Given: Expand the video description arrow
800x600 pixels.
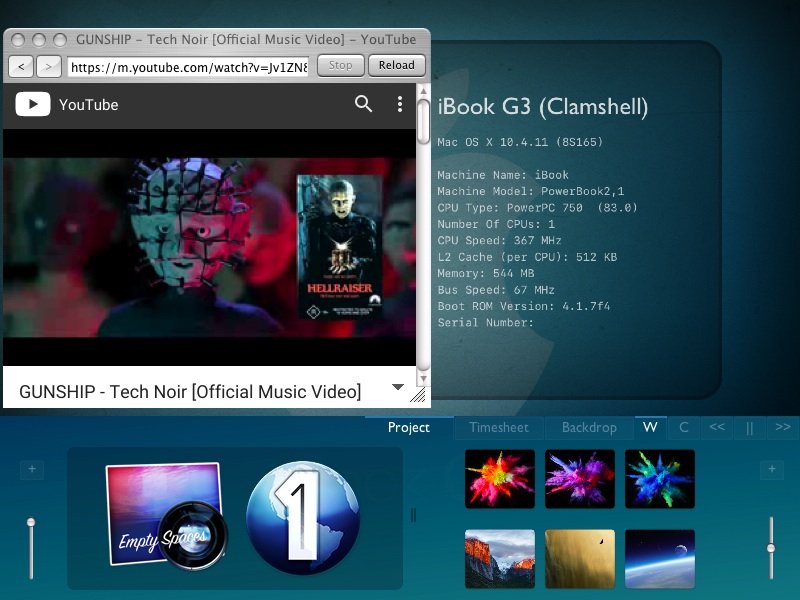Looking at the screenshot, I should [398, 387].
